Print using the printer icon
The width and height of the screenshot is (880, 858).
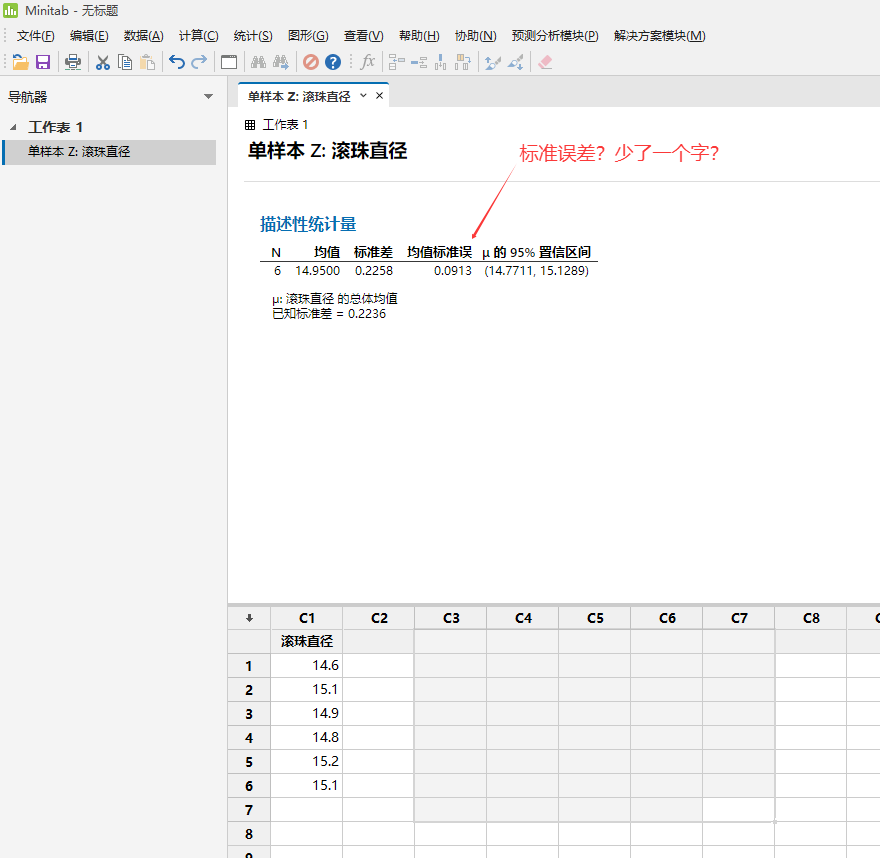[x=73, y=62]
